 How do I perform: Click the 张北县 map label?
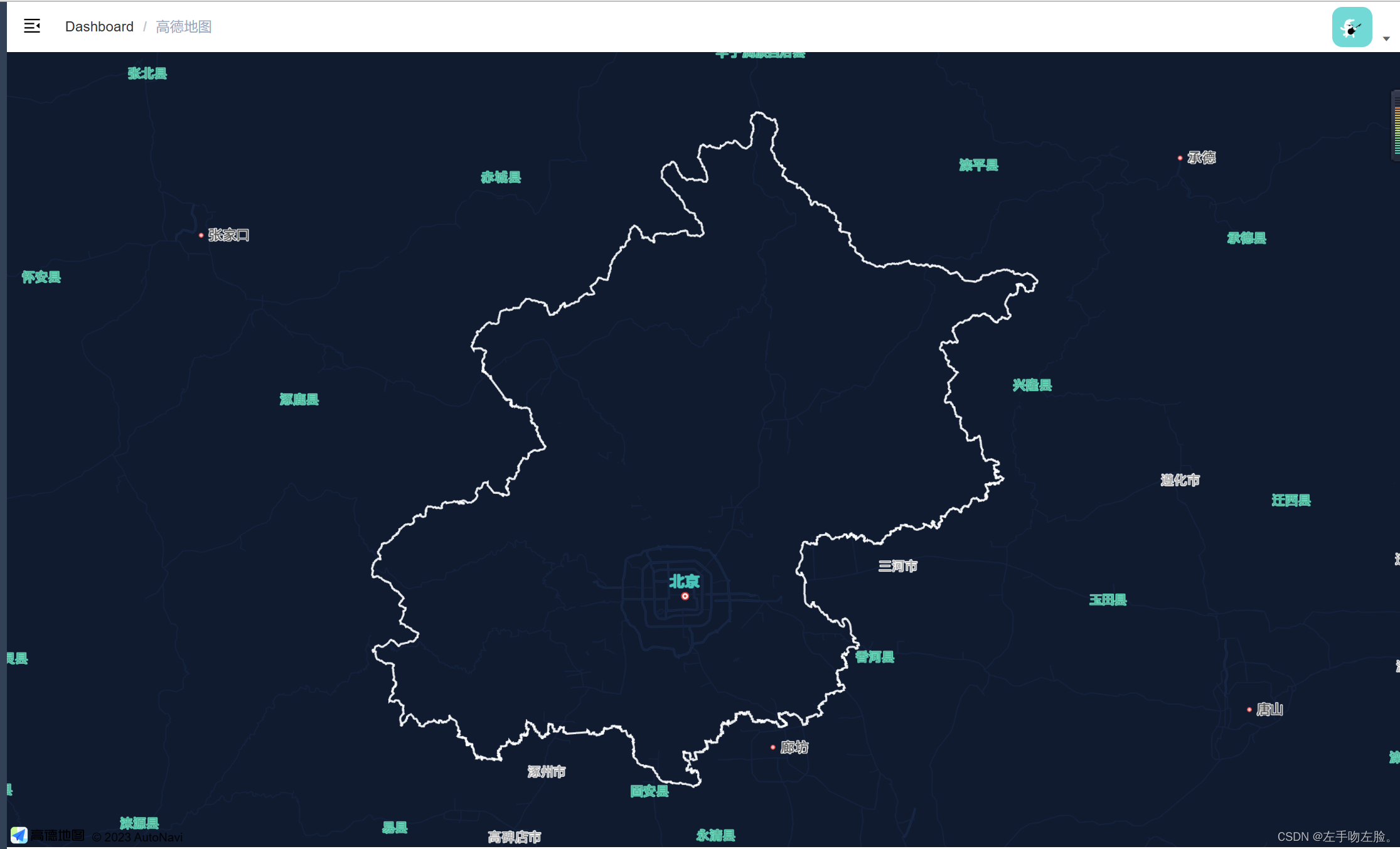click(x=147, y=73)
